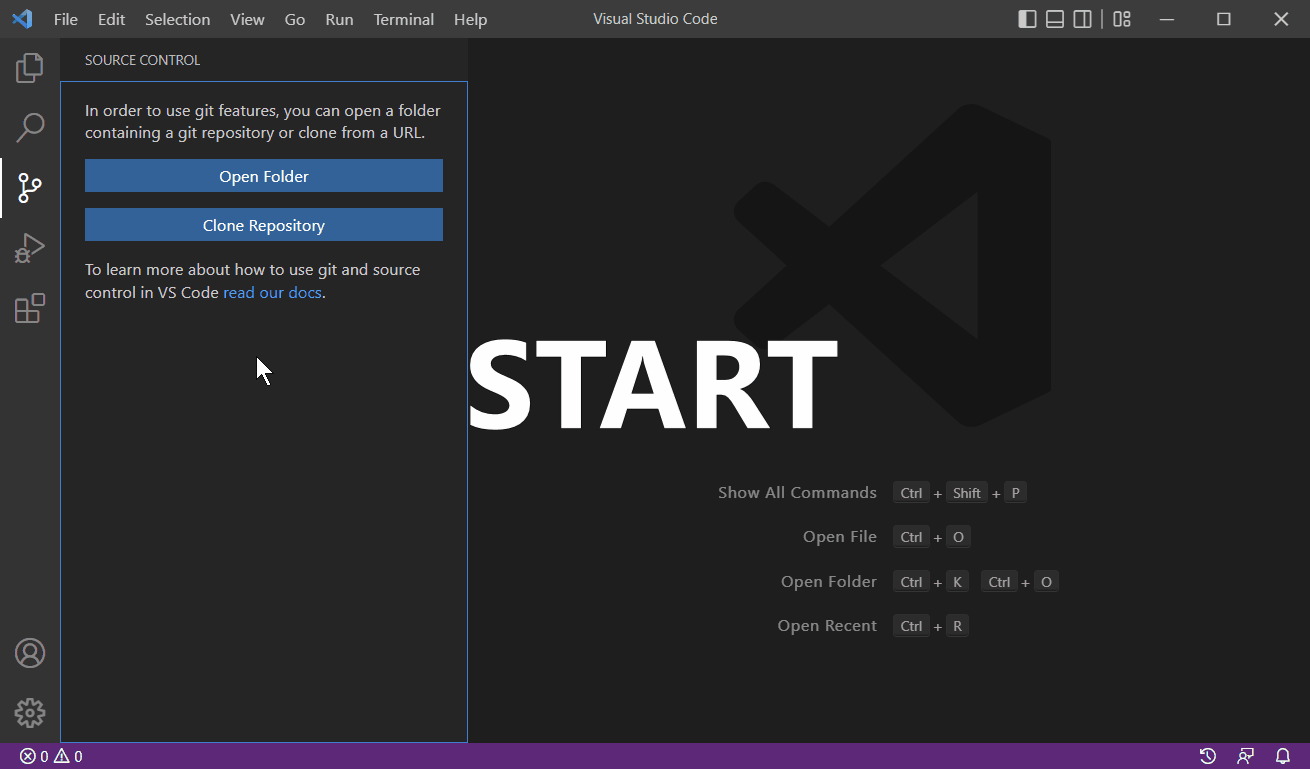Image resolution: width=1310 pixels, height=769 pixels.
Task: Toggle the primary side bar layout icon
Action: coord(1027,19)
